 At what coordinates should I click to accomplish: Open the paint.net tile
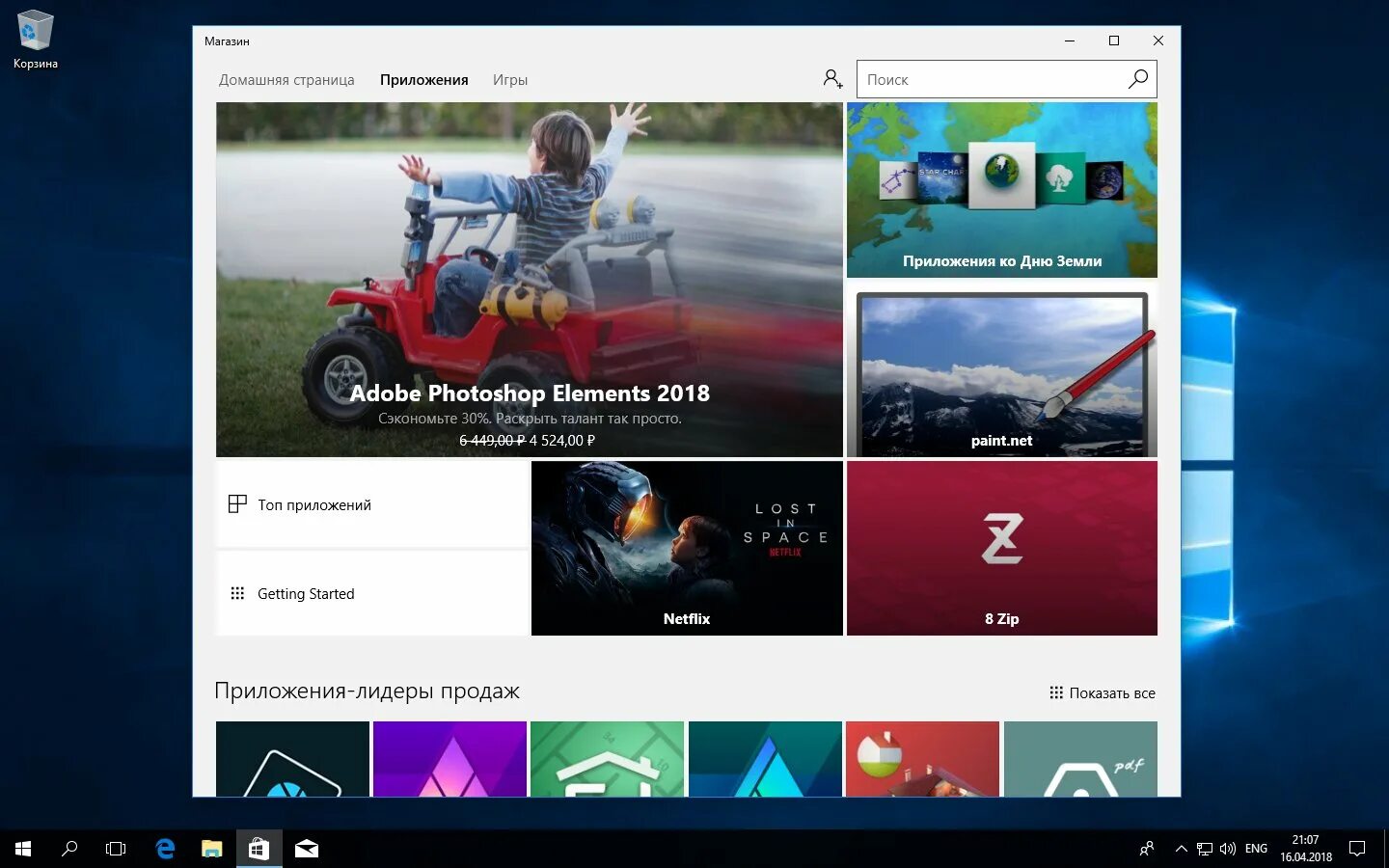pyautogui.click(x=1002, y=369)
